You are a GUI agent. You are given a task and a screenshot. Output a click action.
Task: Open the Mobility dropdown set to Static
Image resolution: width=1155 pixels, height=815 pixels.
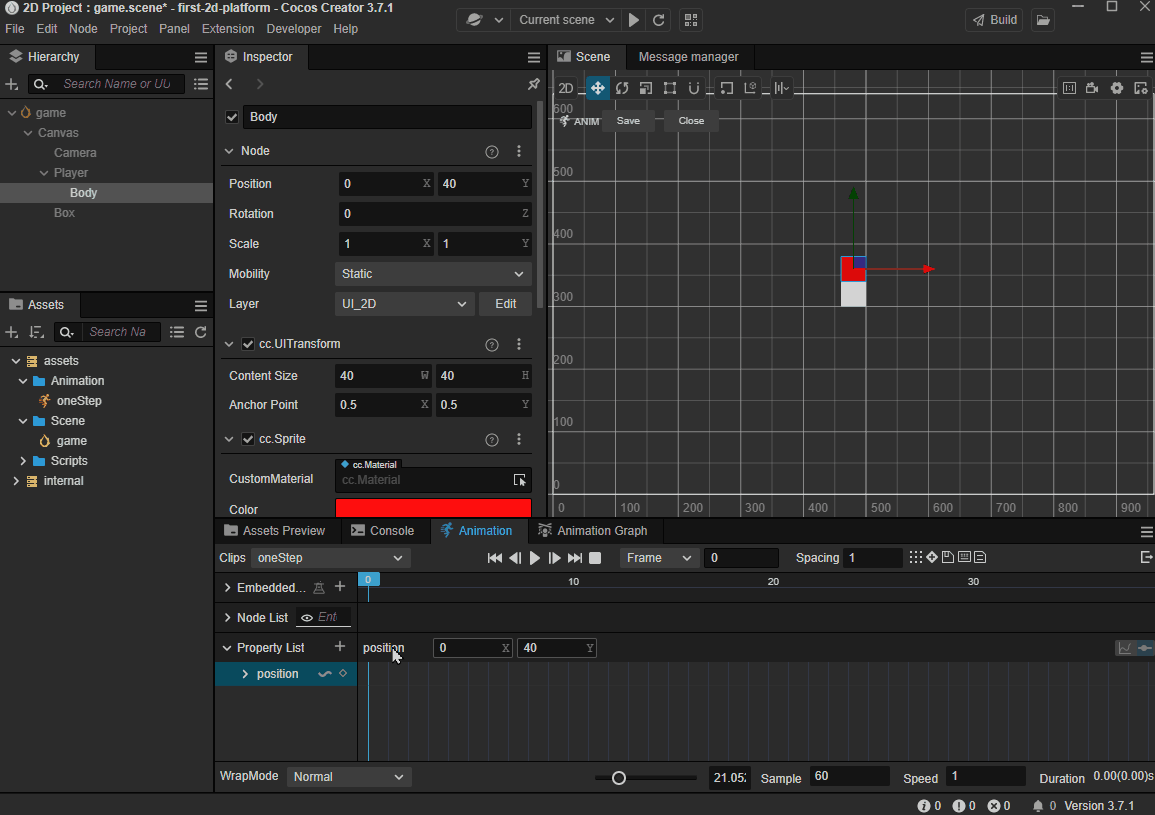(433, 274)
